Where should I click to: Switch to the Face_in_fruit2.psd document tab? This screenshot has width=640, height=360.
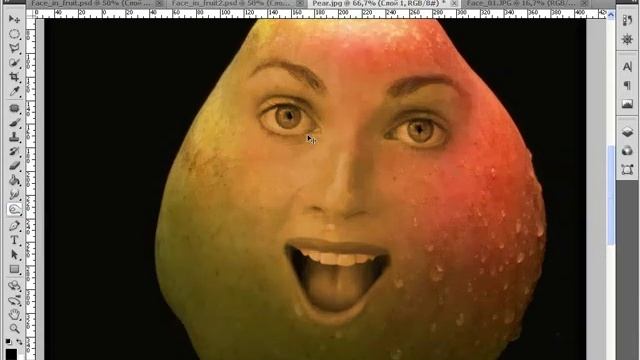click(237, 3)
